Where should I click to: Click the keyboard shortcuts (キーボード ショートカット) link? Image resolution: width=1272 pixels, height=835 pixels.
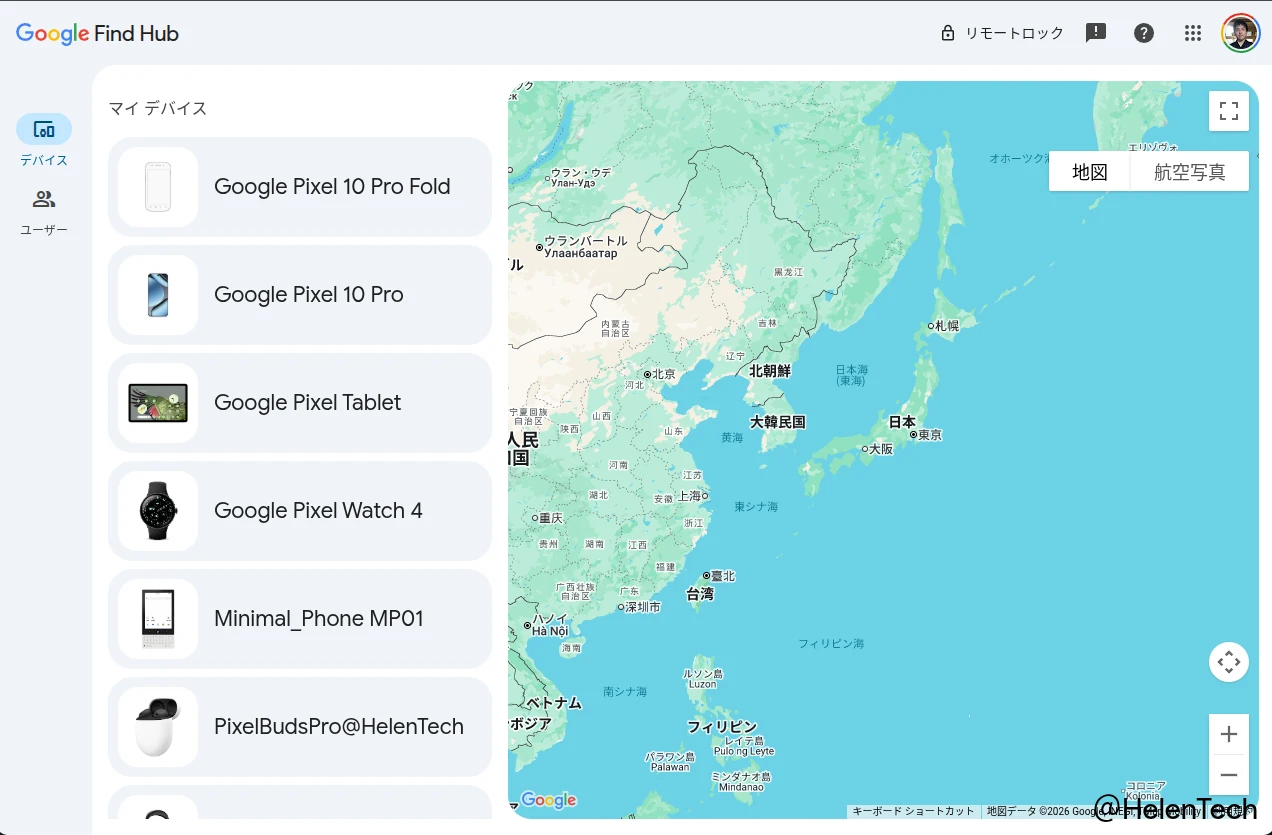(913, 811)
